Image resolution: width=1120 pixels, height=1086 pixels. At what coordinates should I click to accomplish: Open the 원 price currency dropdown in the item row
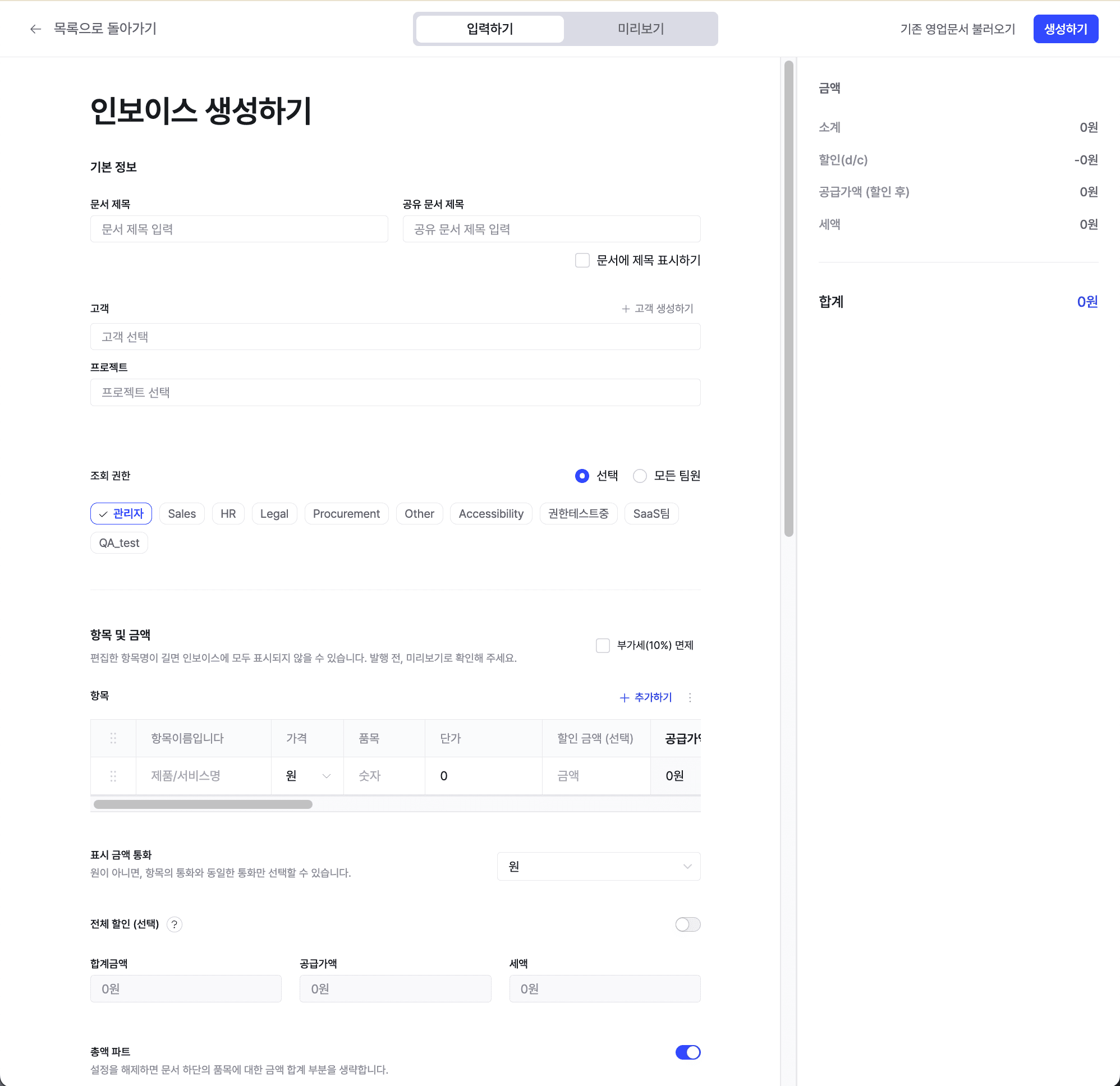tap(307, 776)
